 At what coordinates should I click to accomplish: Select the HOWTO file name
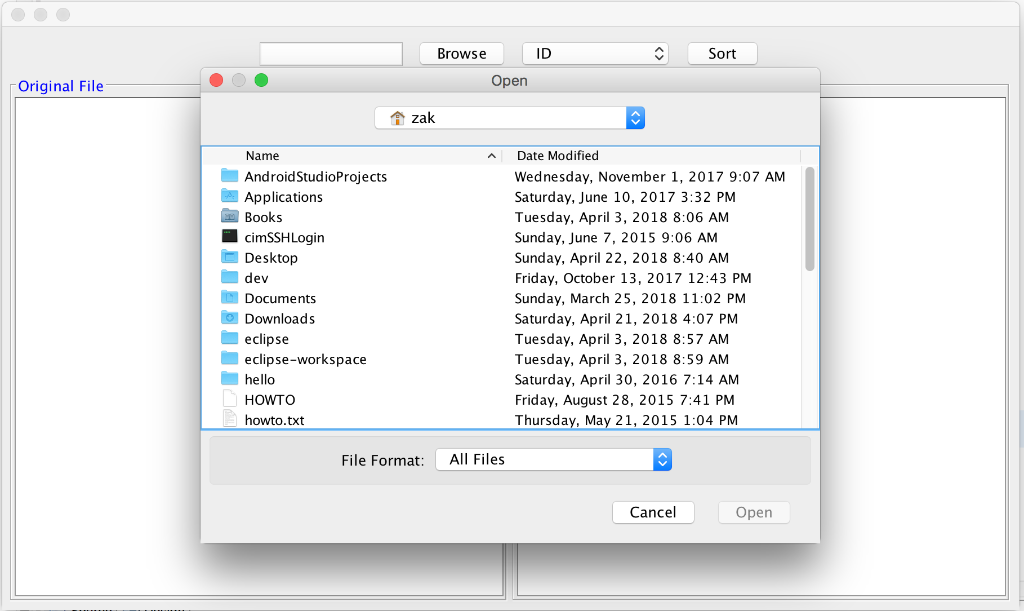coord(270,400)
